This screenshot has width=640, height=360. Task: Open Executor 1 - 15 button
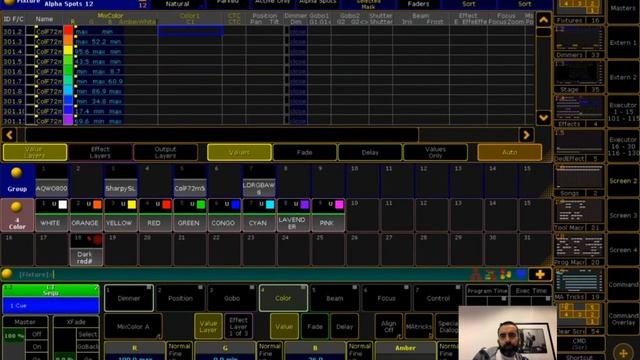(623, 111)
